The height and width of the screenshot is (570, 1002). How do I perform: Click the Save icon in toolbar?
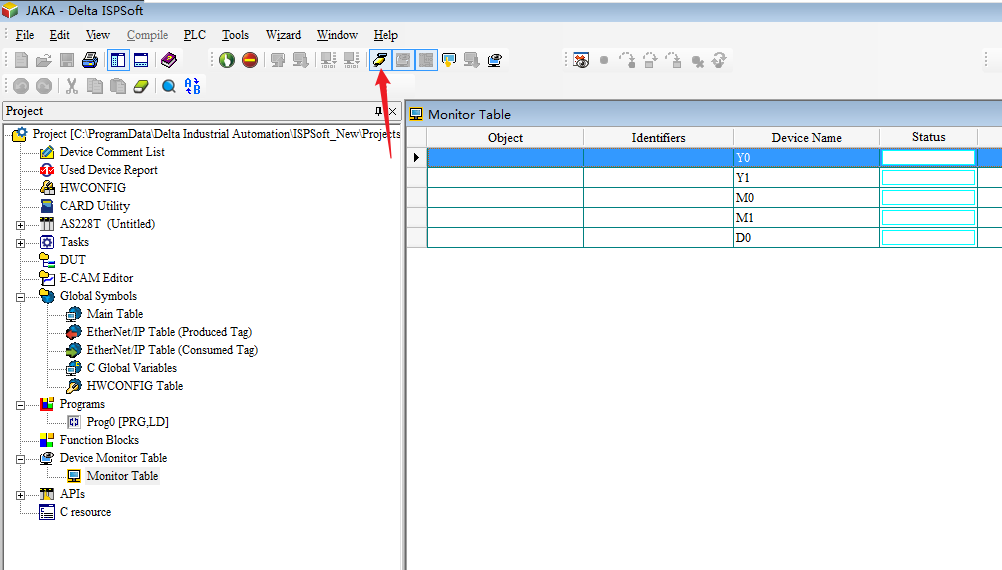point(67,60)
